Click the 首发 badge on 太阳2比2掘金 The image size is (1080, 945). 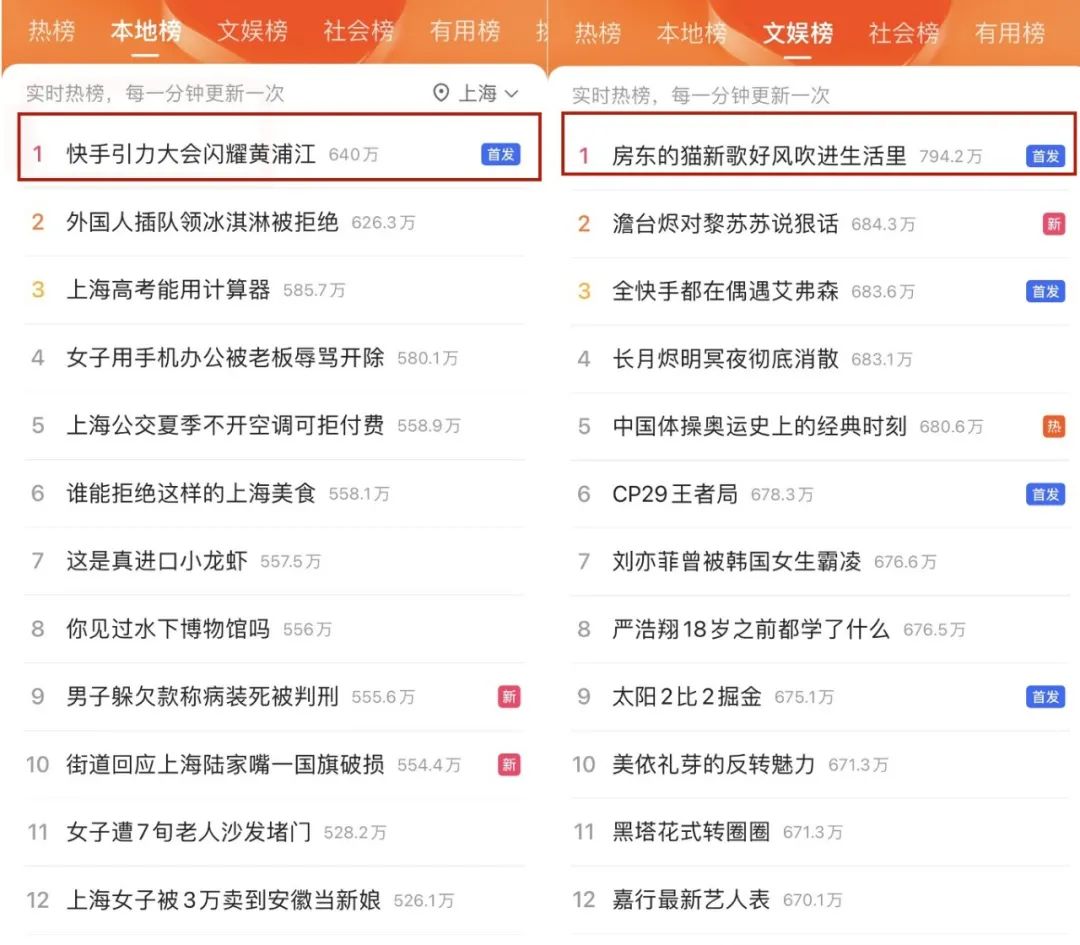1044,697
